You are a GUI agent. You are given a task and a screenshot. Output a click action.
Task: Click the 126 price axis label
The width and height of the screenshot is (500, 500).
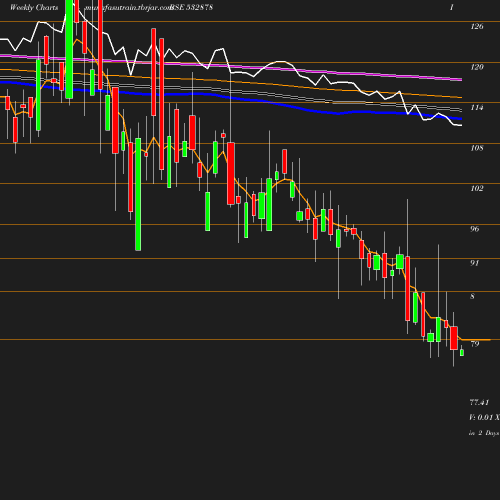tap(477, 27)
